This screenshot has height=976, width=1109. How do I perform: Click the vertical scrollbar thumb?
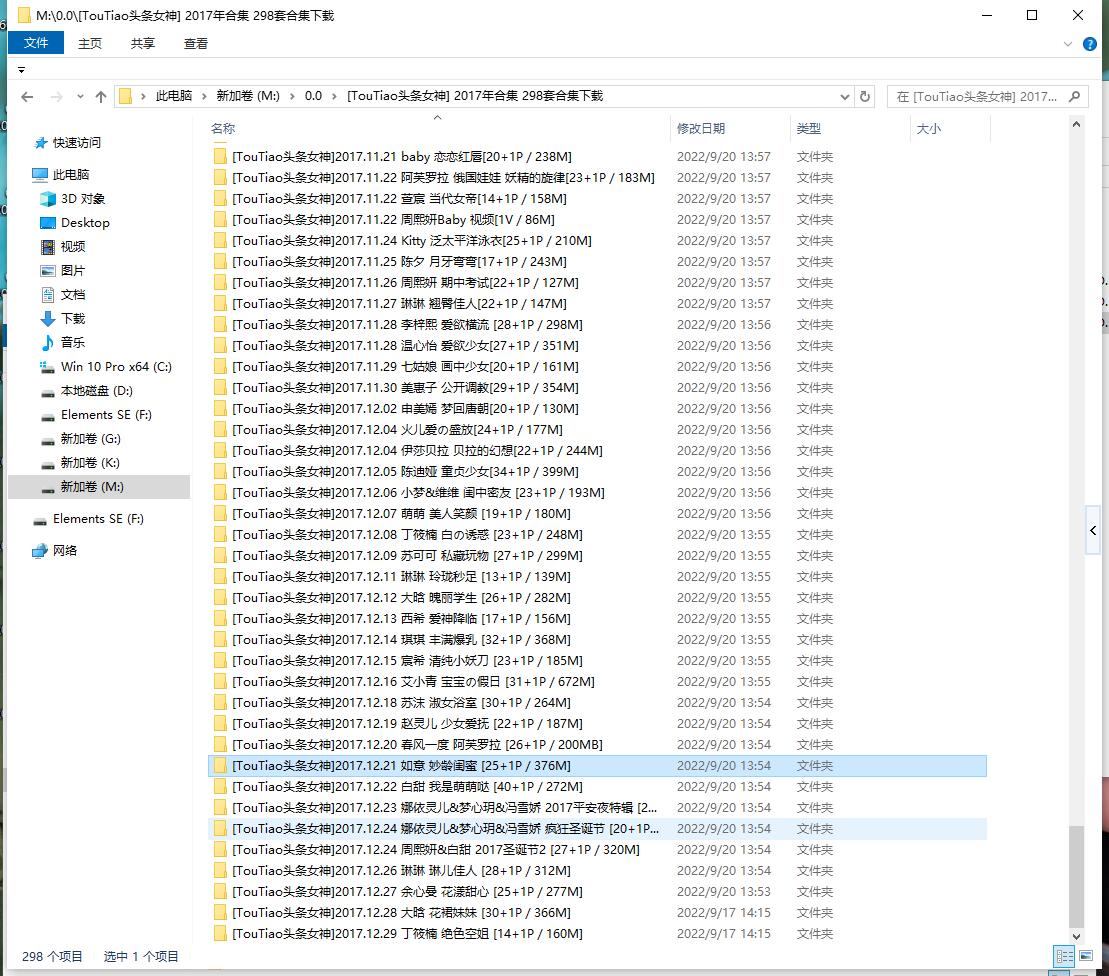pos(1076,876)
